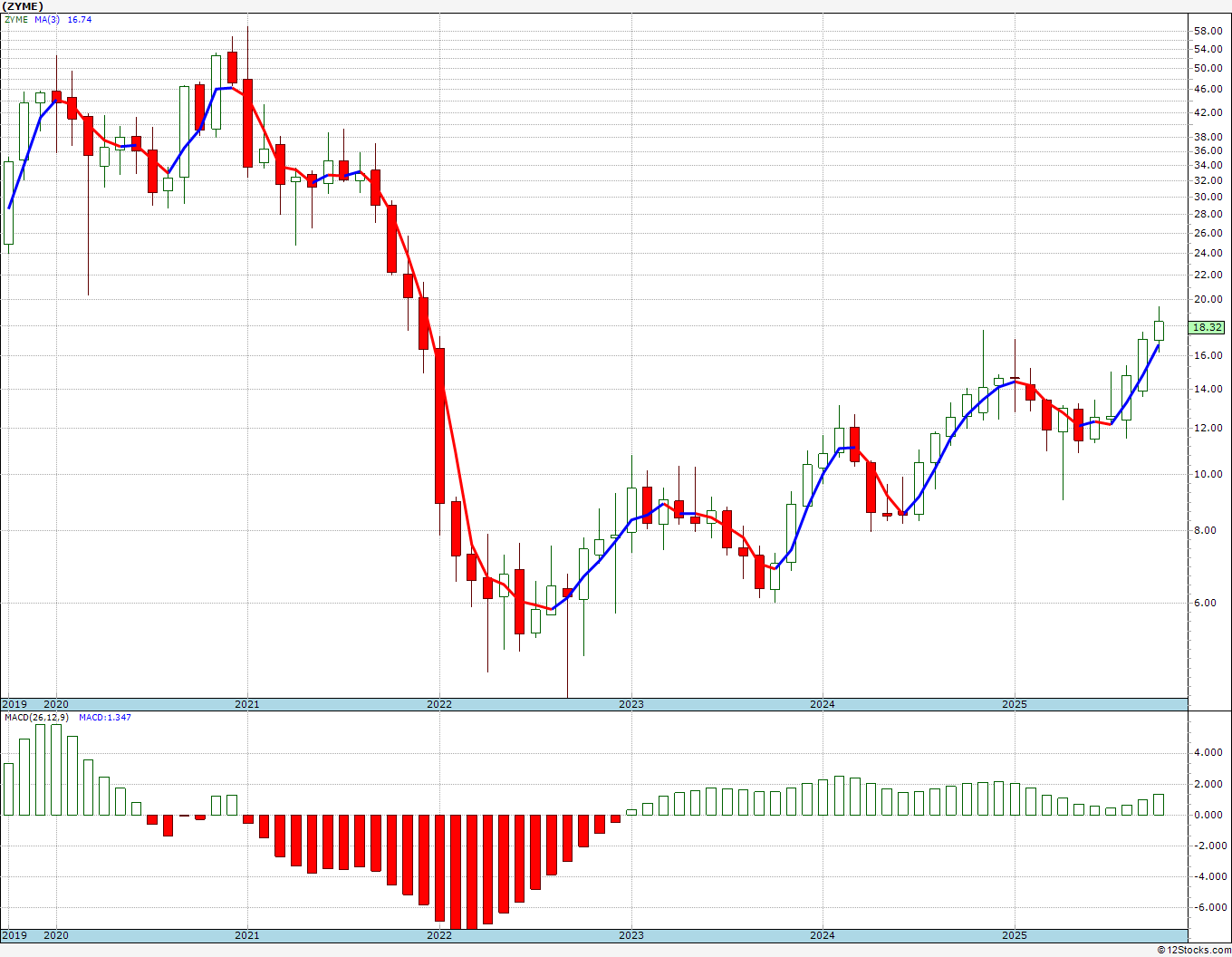The height and width of the screenshot is (957, 1232).
Task: Select the 2022 marker on price timeline
Action: click(439, 704)
